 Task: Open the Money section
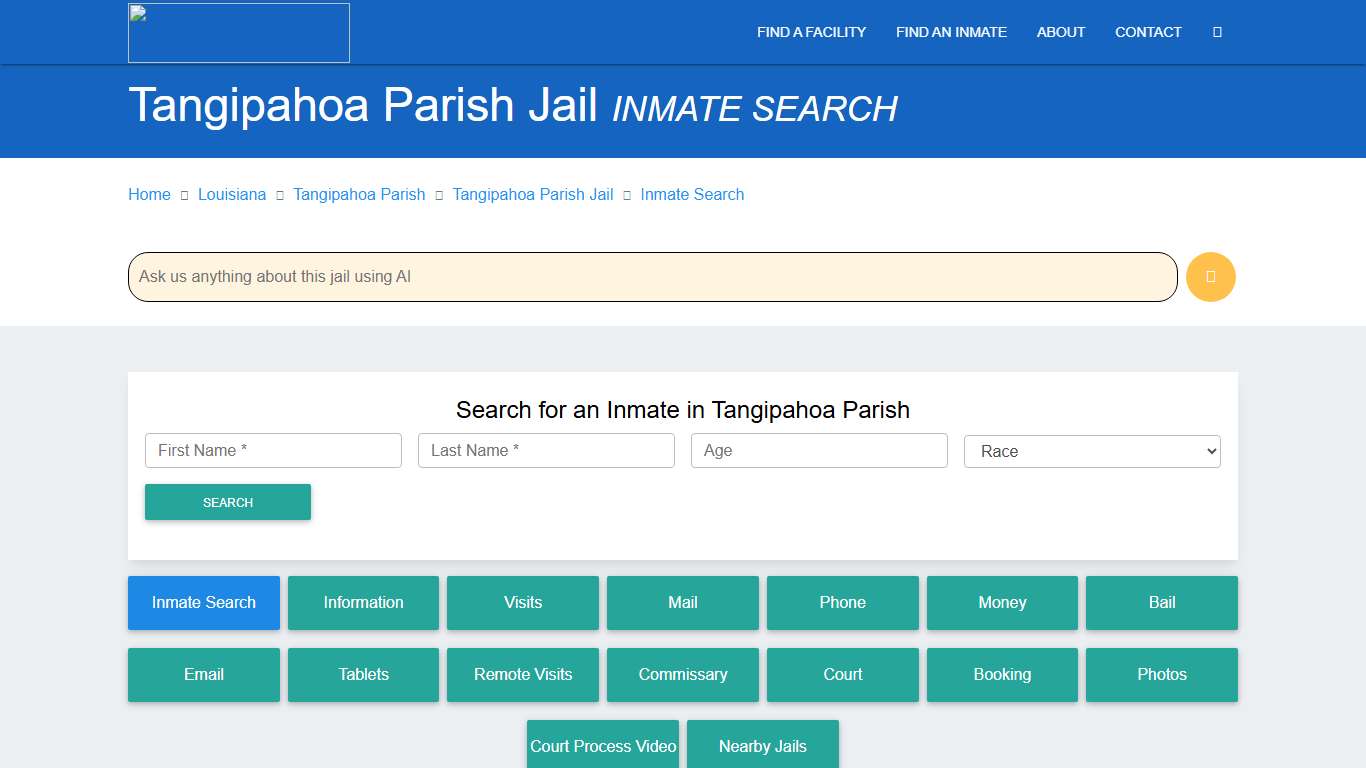(x=1002, y=602)
